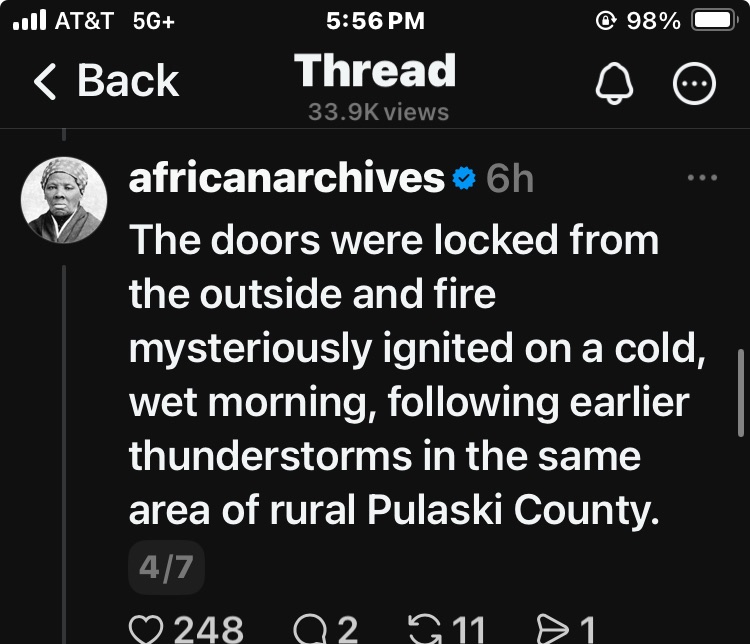Like the post with the heart icon
Image resolution: width=750 pixels, height=644 pixels.
click(147, 629)
